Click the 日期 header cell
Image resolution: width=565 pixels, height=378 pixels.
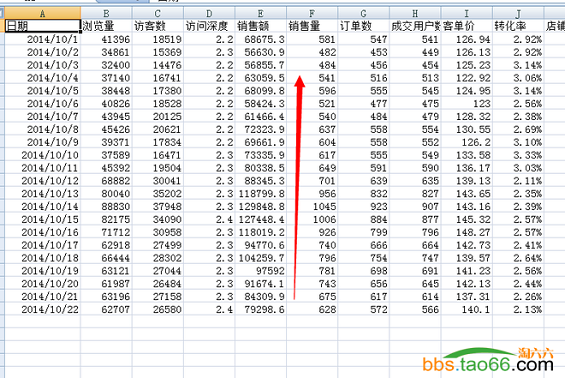pos(43,26)
